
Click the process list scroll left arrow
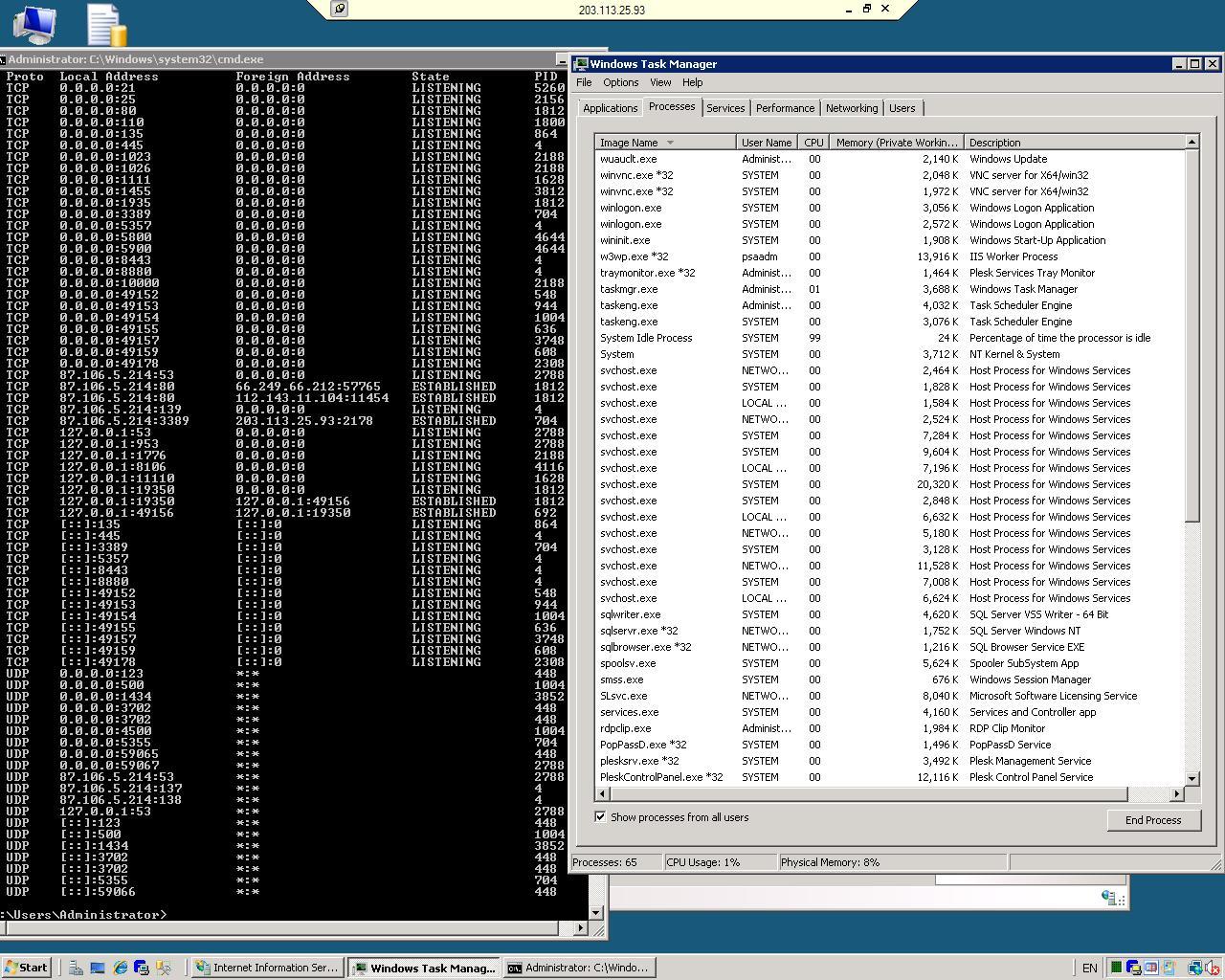pos(602,793)
